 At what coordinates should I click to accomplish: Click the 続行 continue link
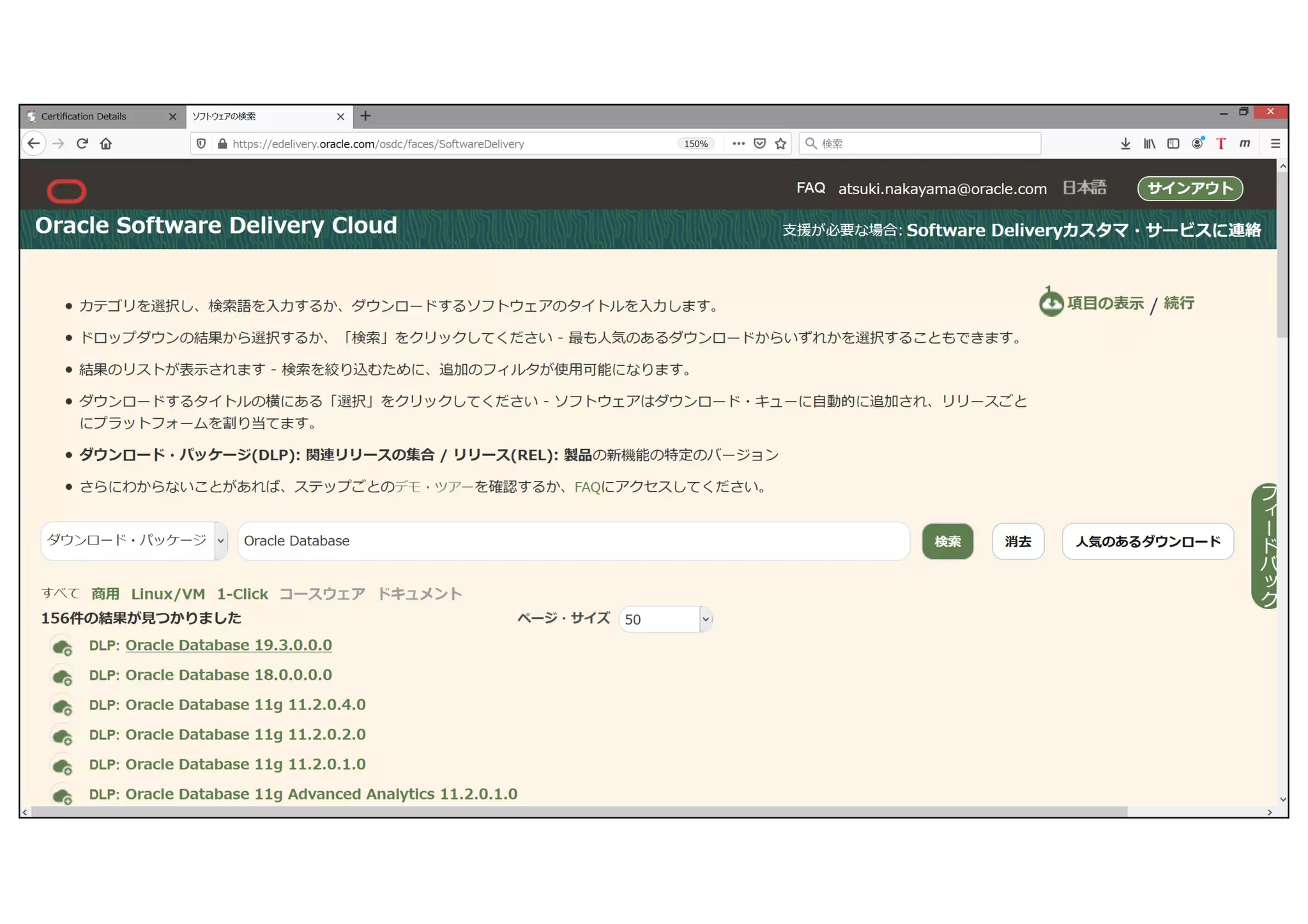point(1179,303)
